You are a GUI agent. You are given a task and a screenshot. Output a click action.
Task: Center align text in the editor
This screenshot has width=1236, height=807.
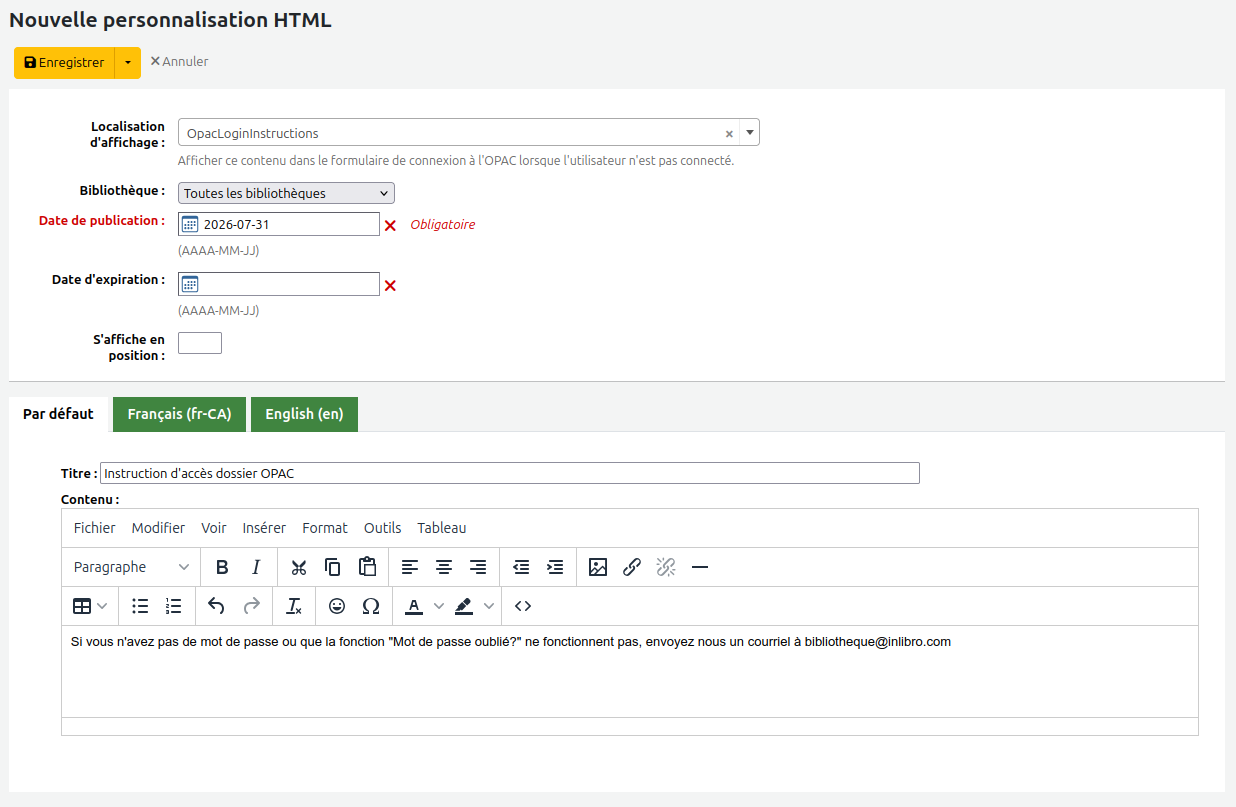pos(444,567)
